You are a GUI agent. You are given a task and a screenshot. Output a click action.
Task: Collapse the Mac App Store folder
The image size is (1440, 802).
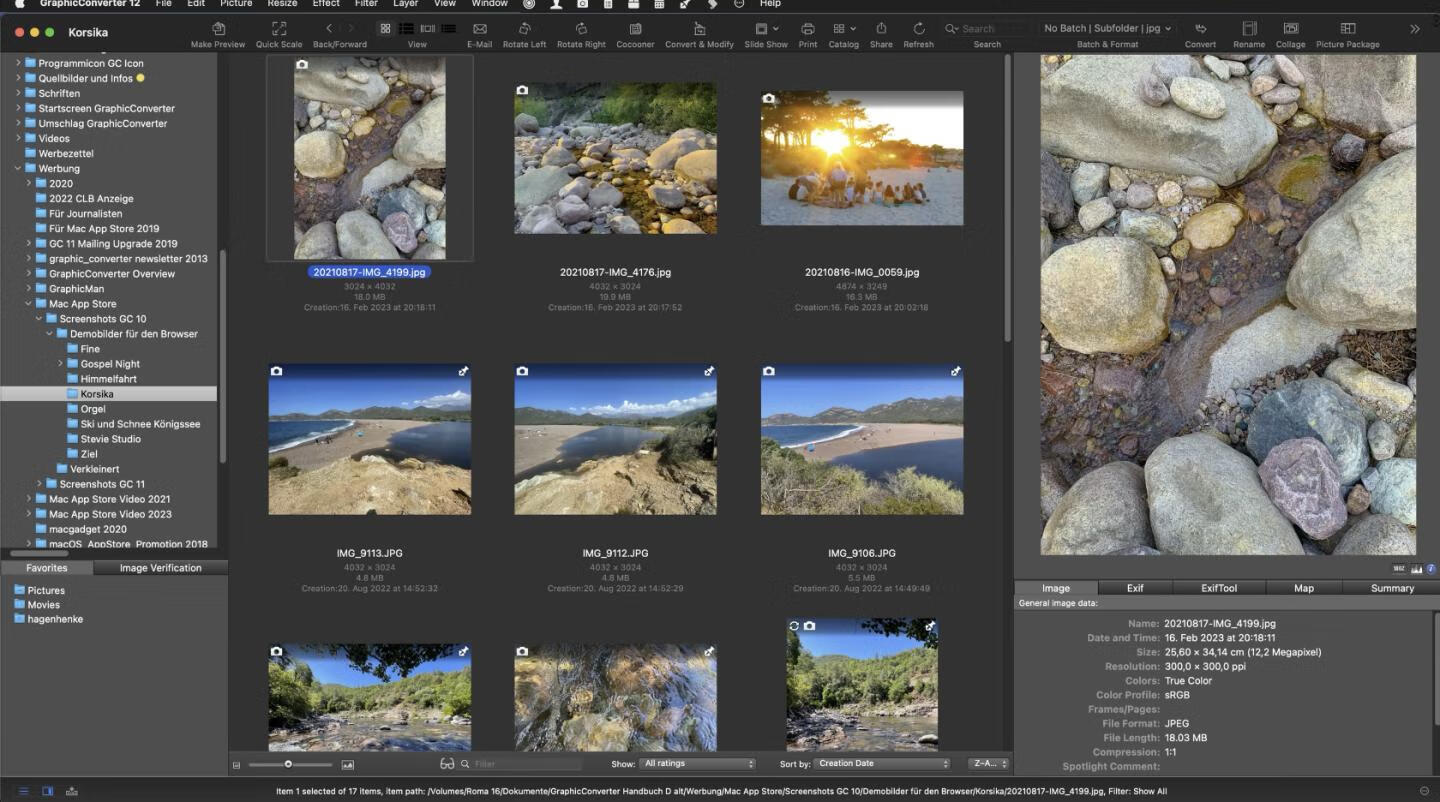[29, 304]
